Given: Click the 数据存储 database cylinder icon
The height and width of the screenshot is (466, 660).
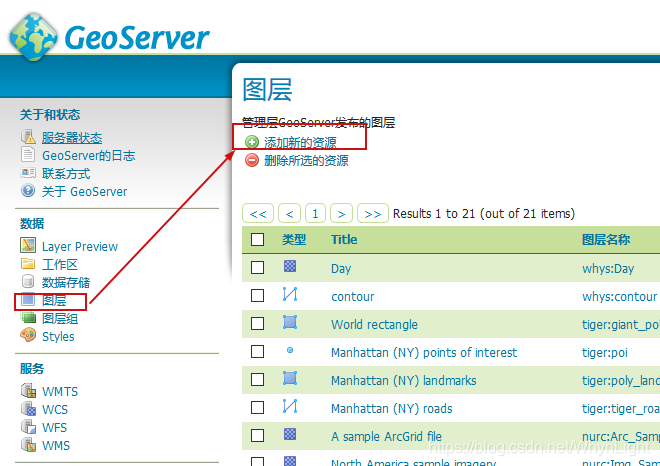Looking at the screenshot, I should (28, 282).
